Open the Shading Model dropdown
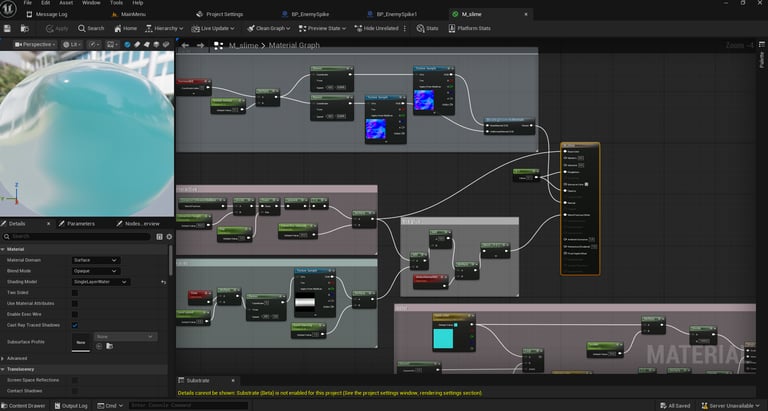This screenshot has width=768, height=411. click(101, 282)
